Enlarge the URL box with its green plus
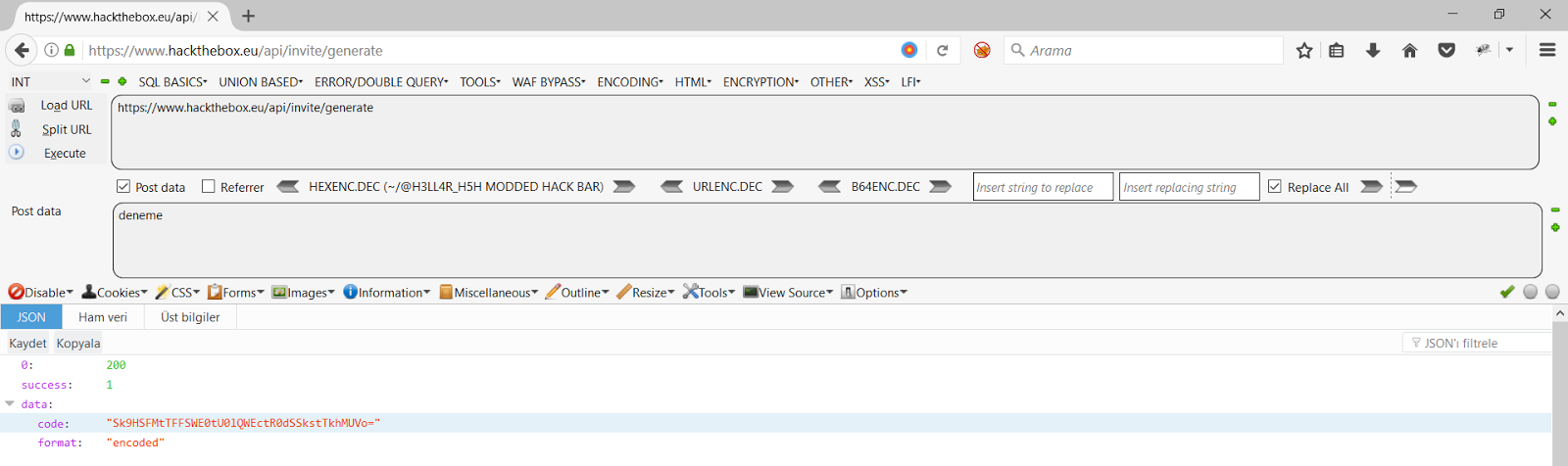This screenshot has width=1568, height=466. click(1552, 121)
